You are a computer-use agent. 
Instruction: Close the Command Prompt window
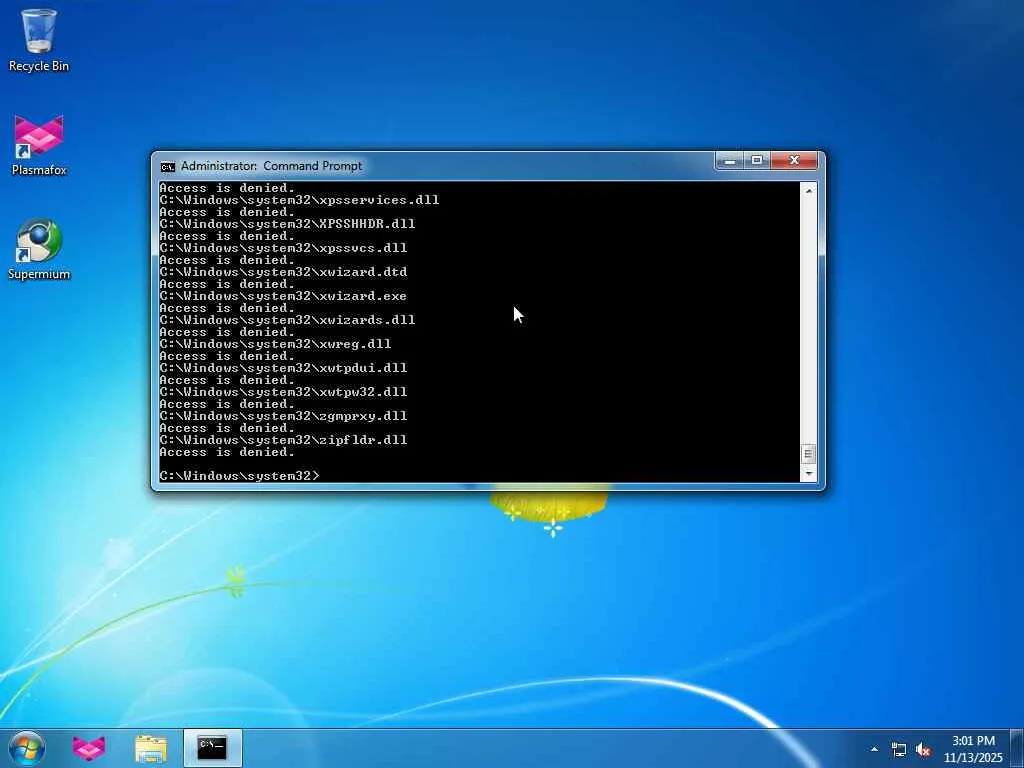point(794,160)
